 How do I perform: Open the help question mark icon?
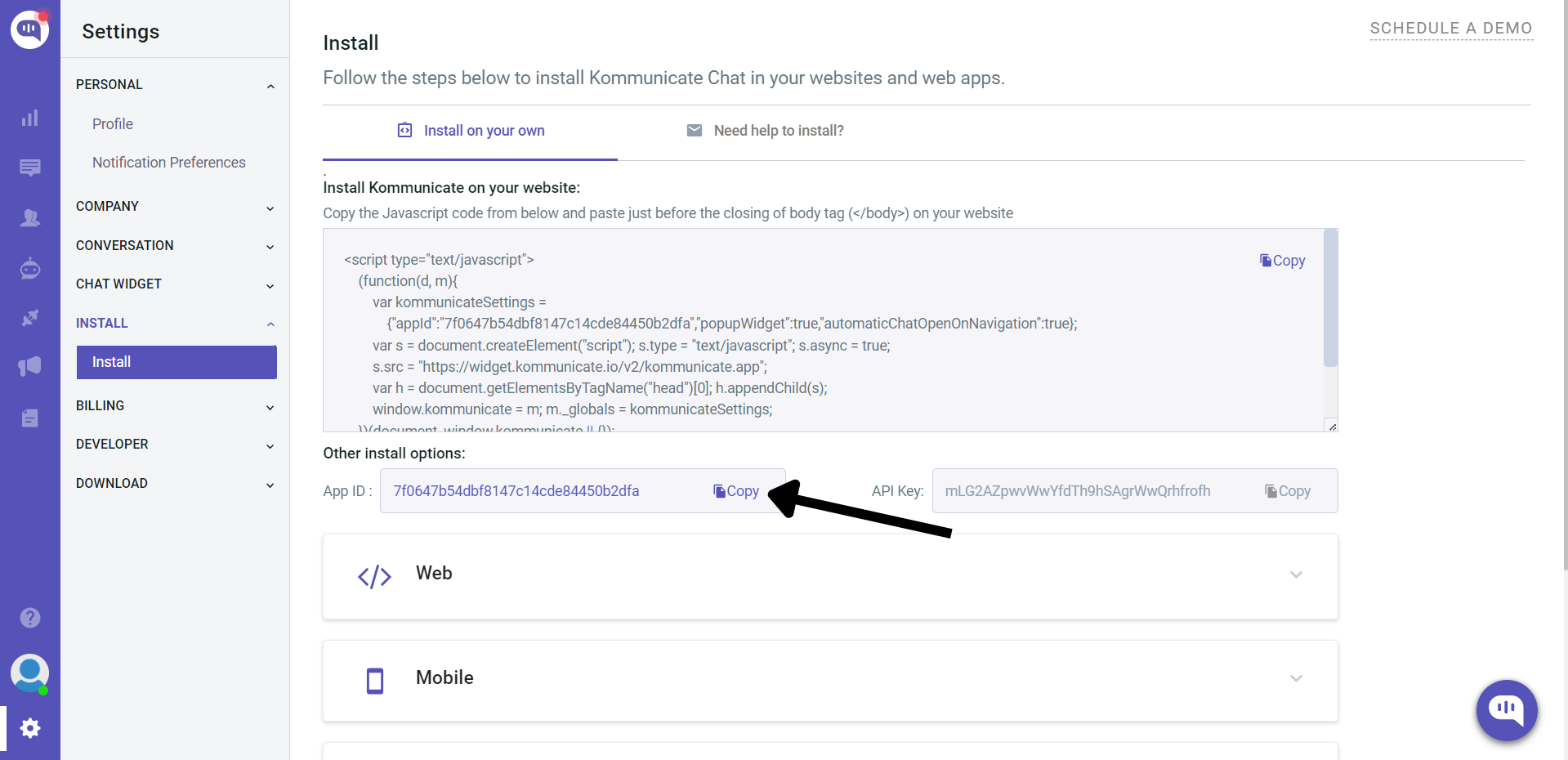(x=30, y=618)
